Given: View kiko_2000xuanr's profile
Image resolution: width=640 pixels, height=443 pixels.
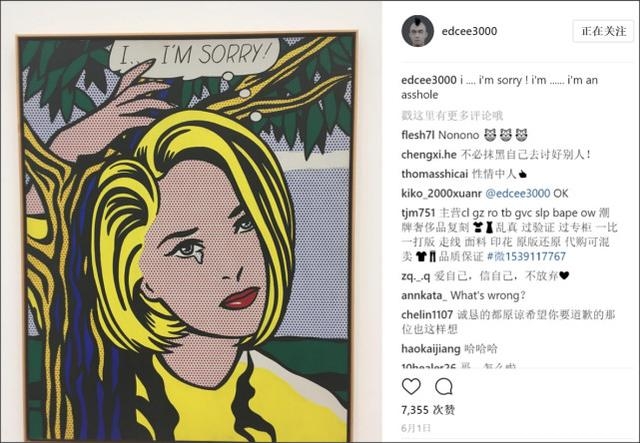Looking at the screenshot, I should pos(441,193).
